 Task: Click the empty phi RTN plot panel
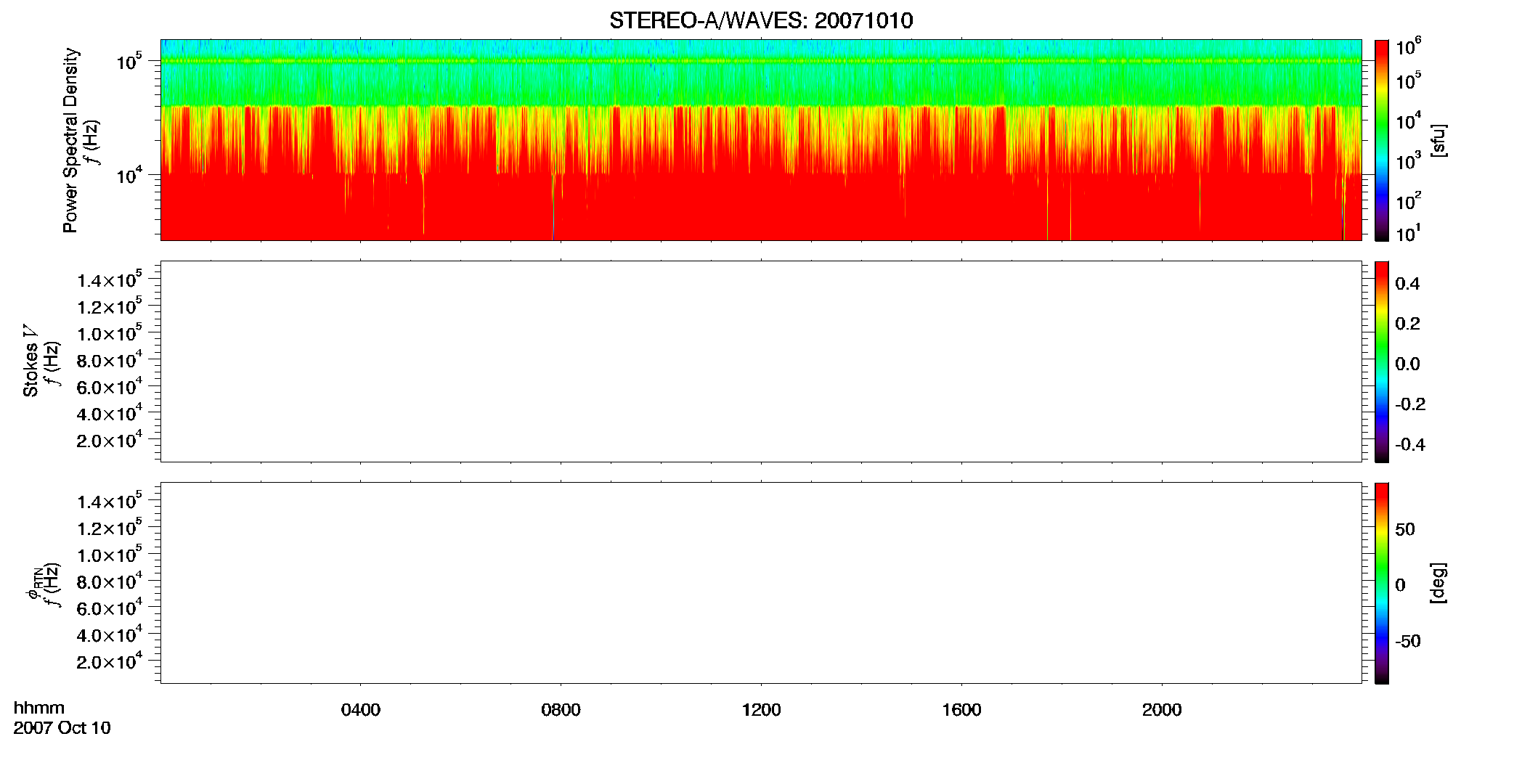pos(761,583)
